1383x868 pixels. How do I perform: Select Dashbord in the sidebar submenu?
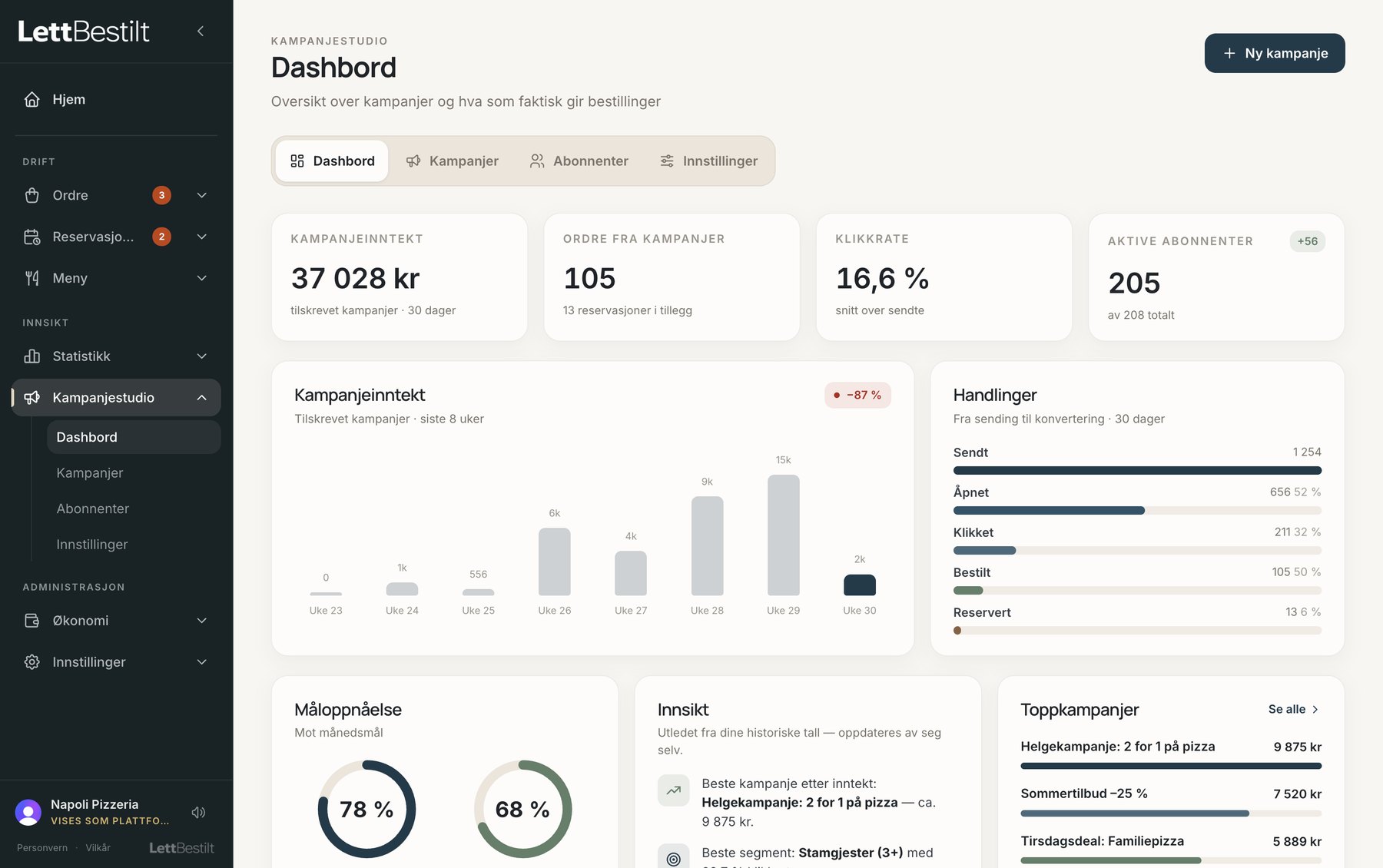coord(134,437)
